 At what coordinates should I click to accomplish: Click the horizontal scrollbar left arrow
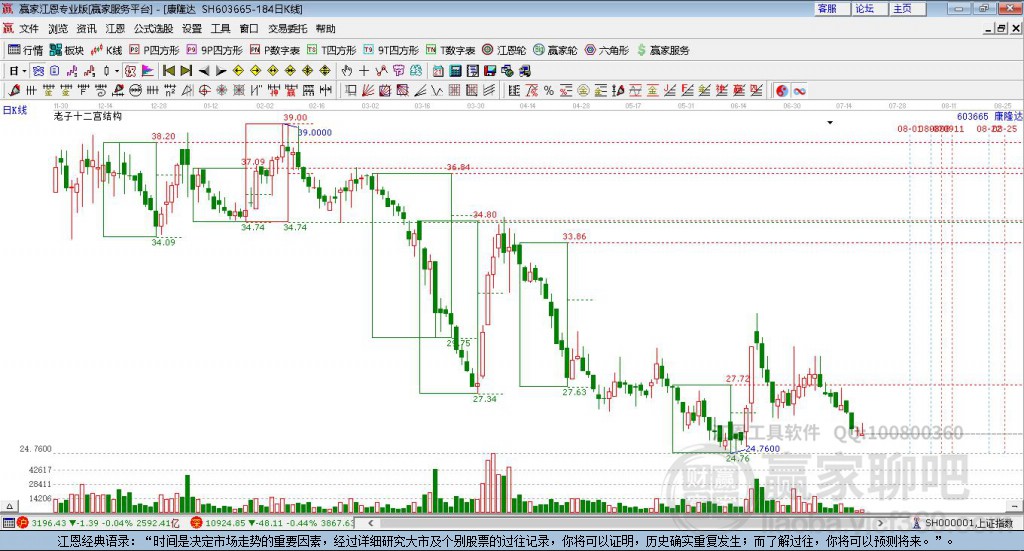coord(370,523)
